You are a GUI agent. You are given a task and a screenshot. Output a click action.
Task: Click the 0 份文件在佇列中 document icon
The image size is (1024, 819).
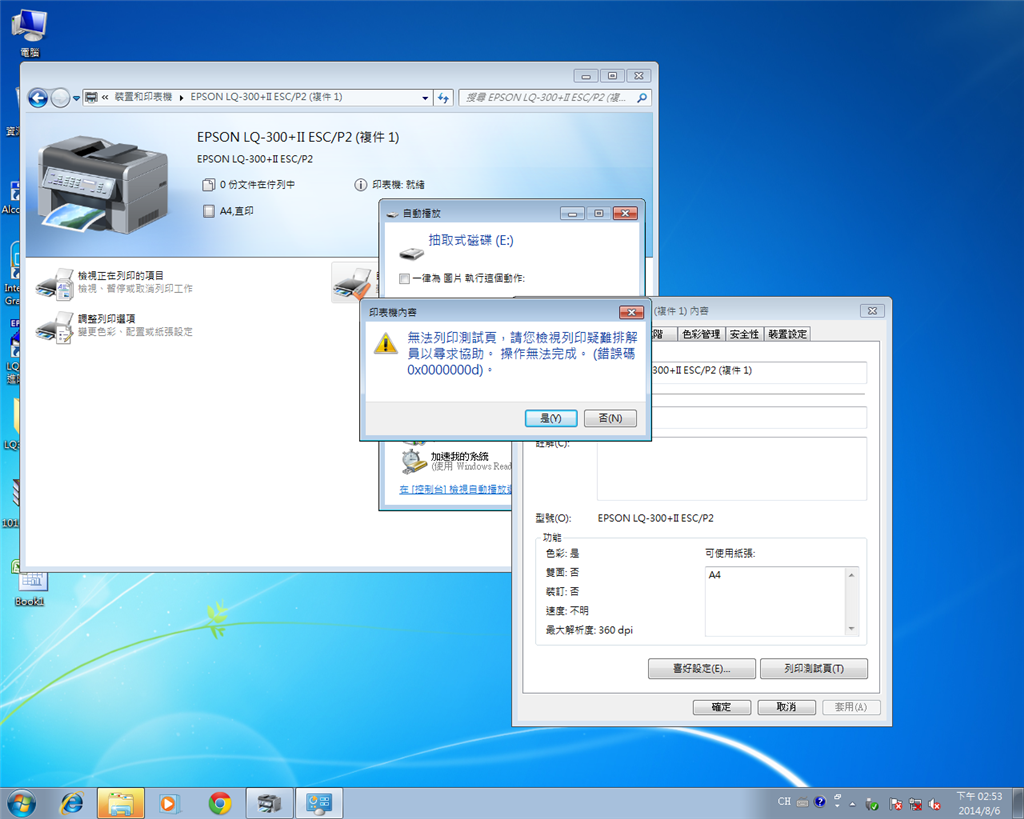(208, 185)
